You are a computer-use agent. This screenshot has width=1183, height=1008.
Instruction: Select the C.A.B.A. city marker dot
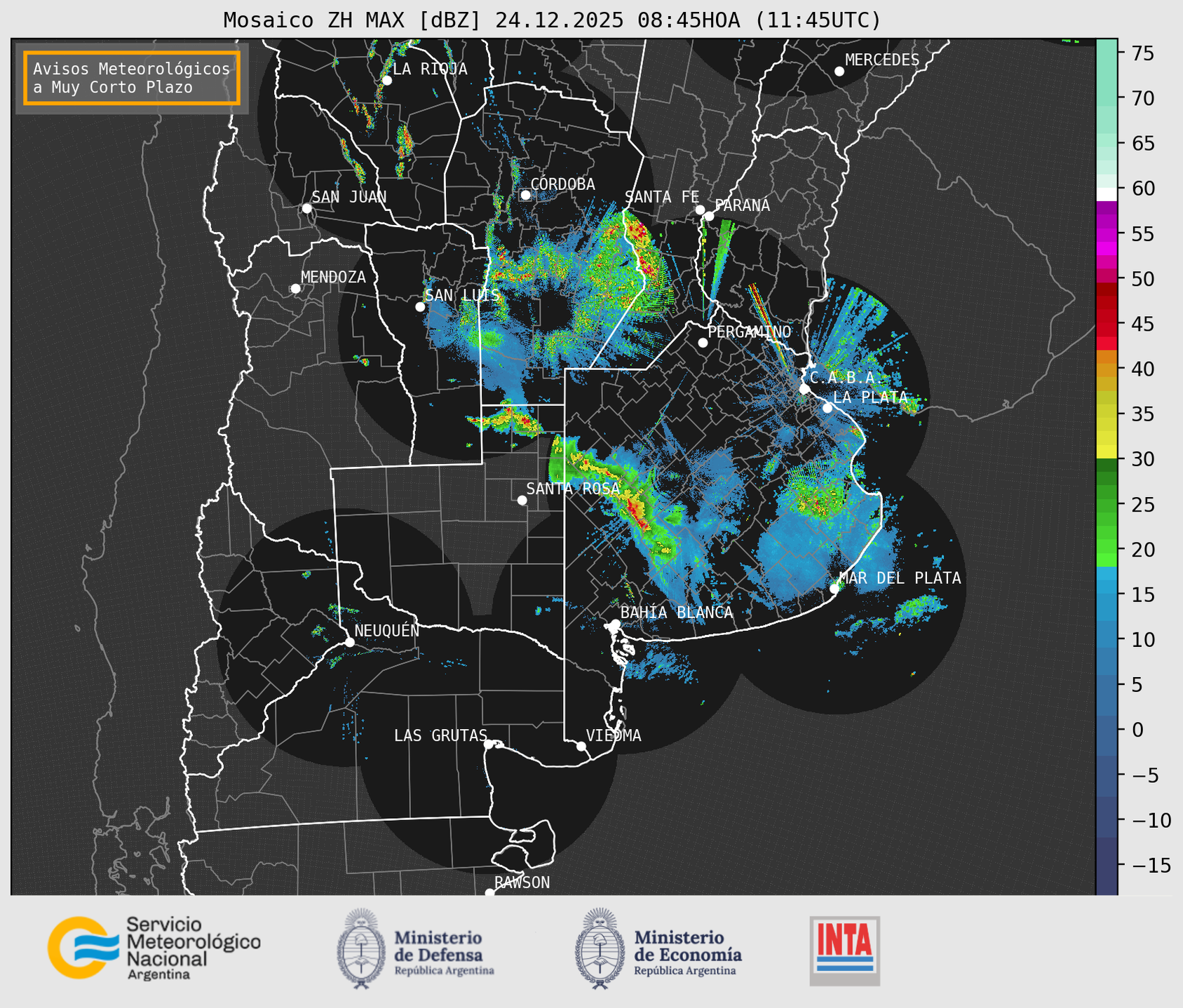click(804, 389)
